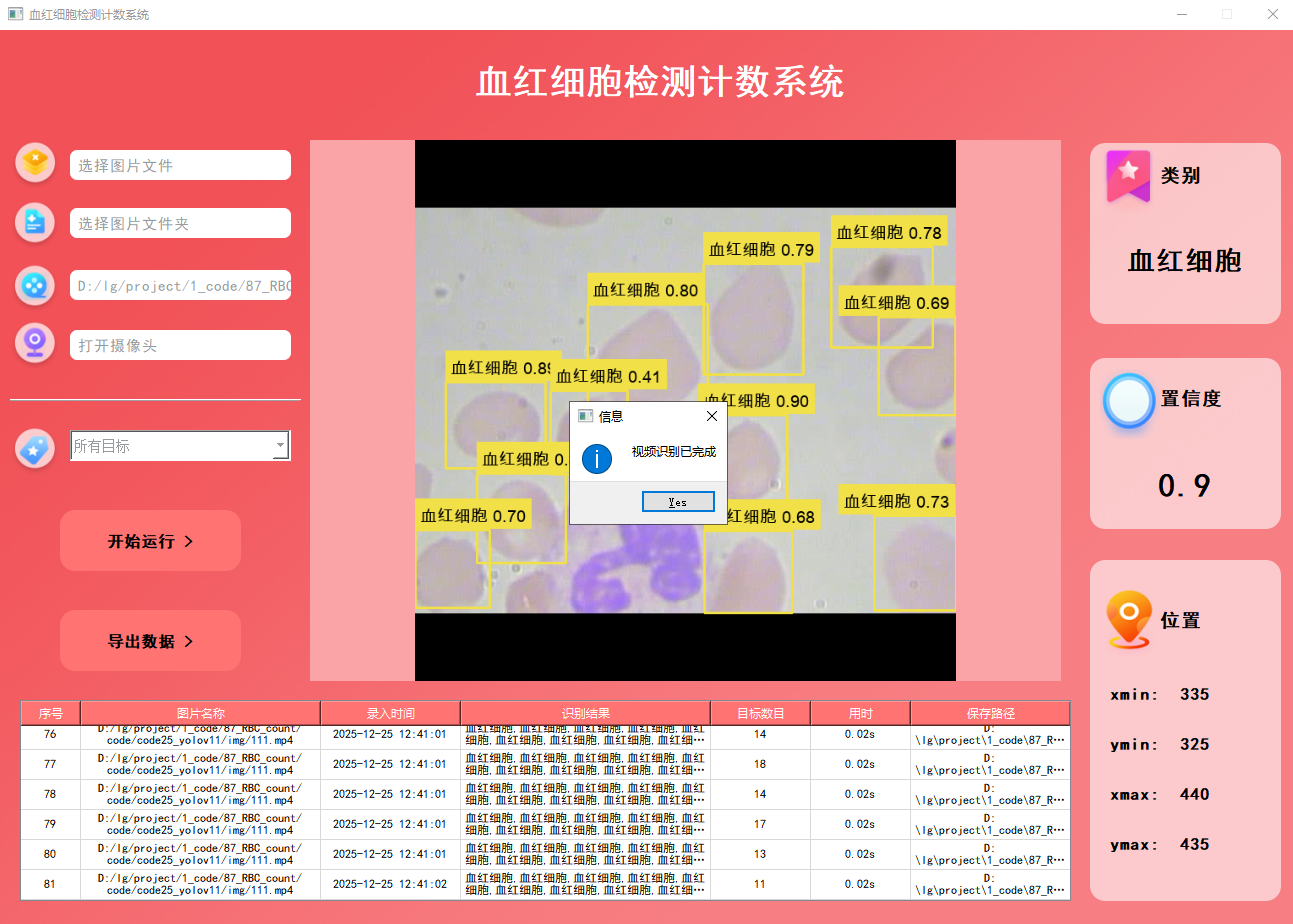The image size is (1293, 924).
Task: Click the ymin value 325
Action: [x=1194, y=744]
